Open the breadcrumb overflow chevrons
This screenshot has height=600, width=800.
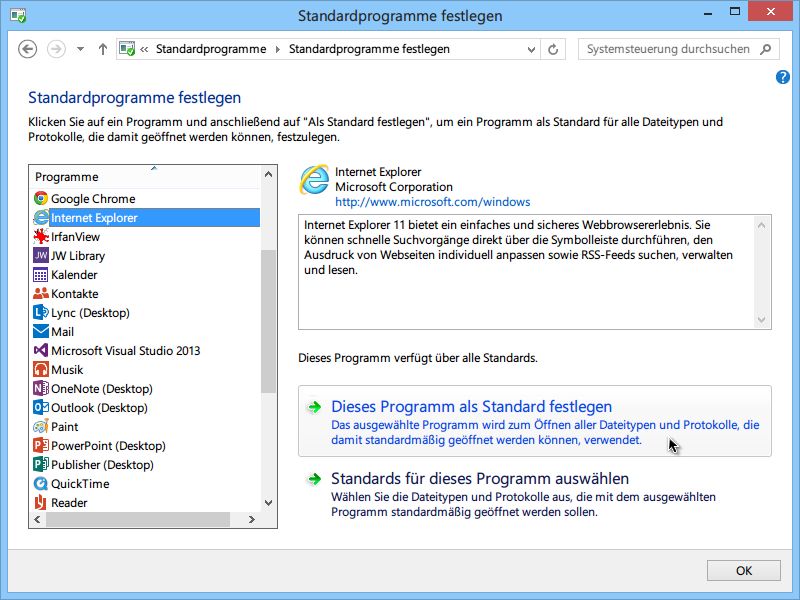click(144, 49)
